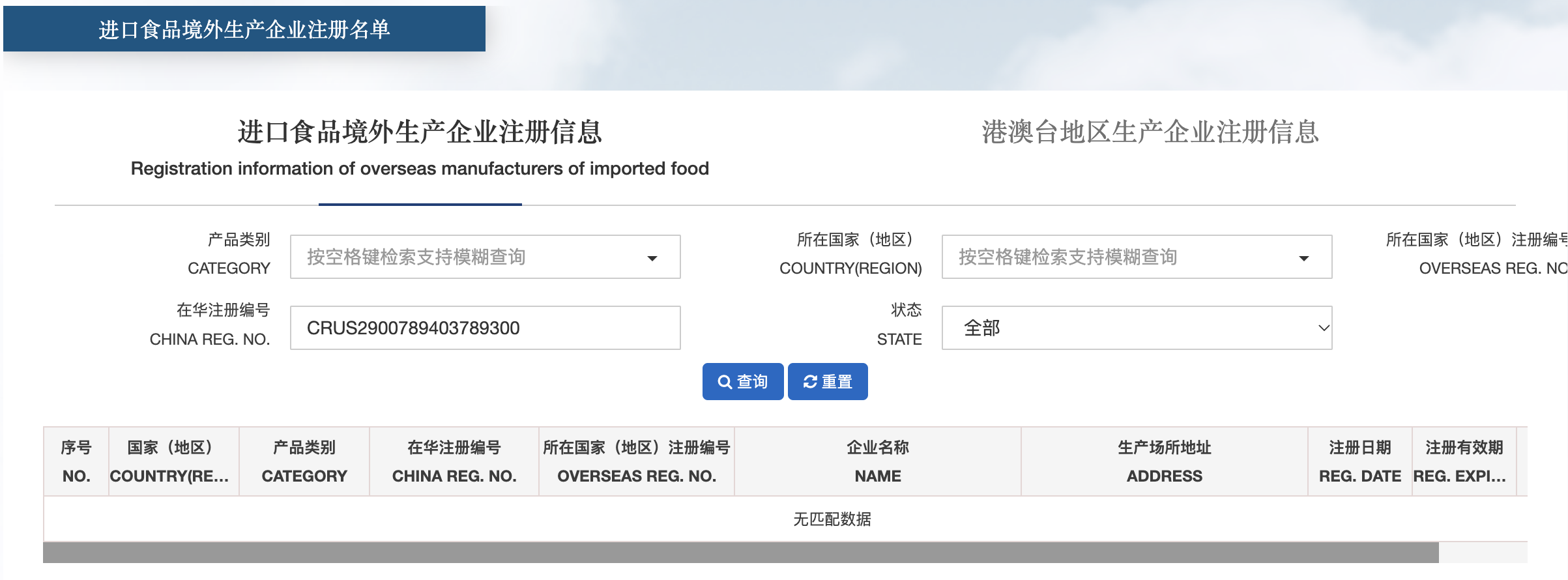Select the 注册日期 REG. DATE column header
The width and height of the screenshot is (1568, 580).
[x=1360, y=461]
